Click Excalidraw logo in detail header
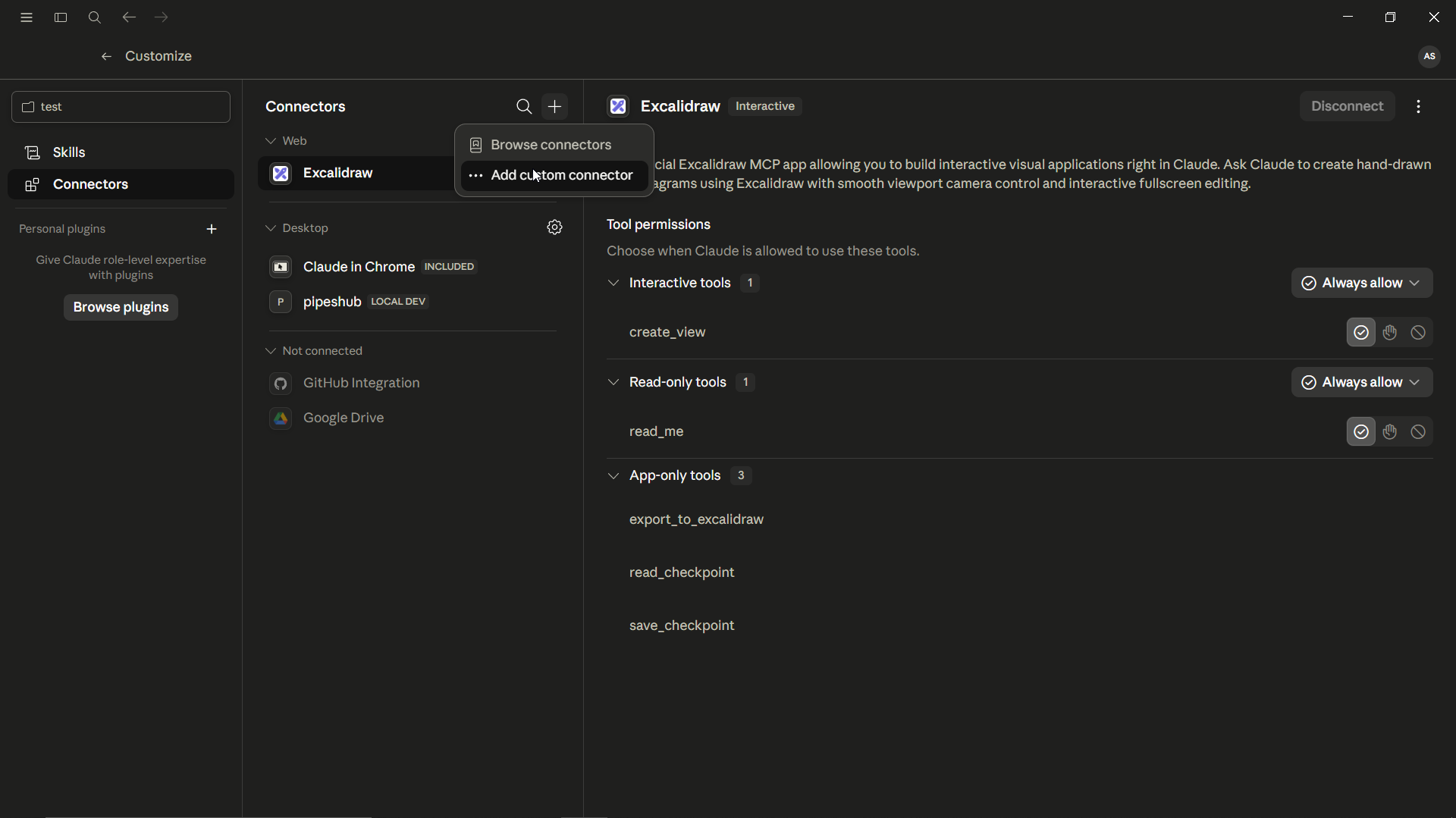 point(618,107)
